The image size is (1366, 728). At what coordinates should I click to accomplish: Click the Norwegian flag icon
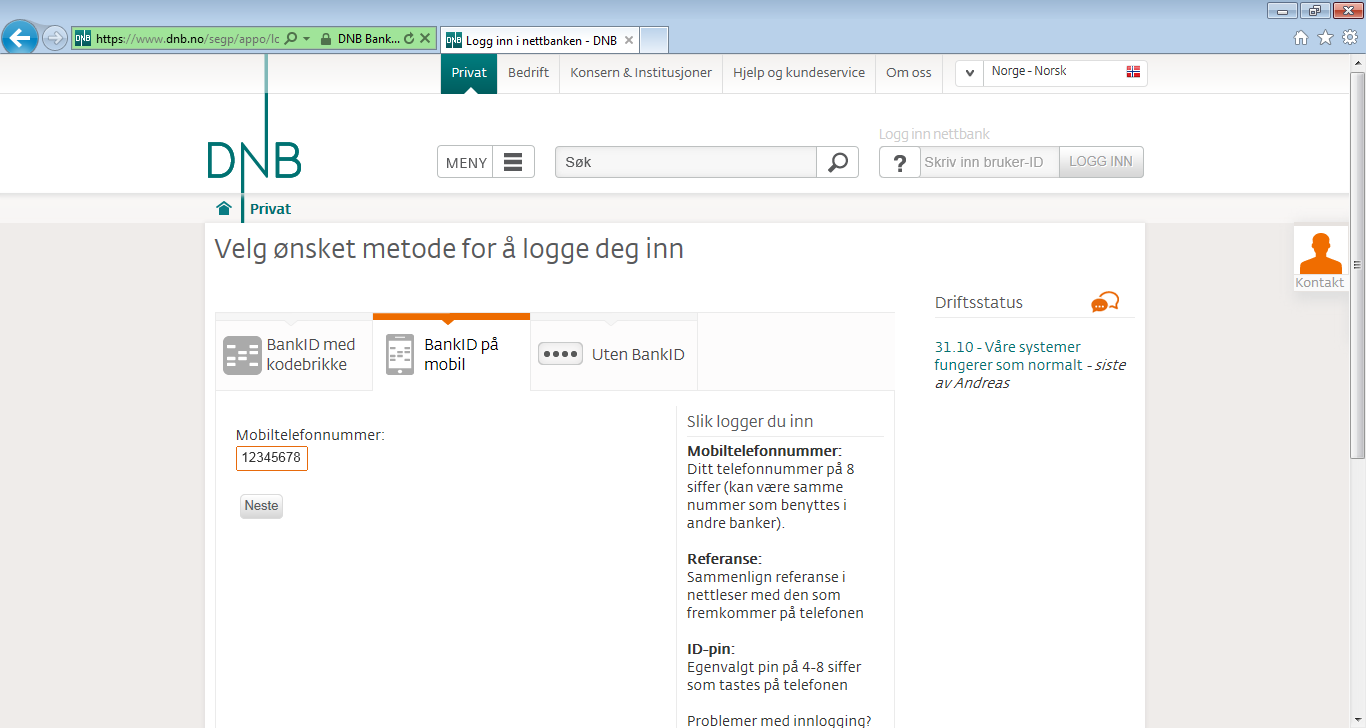click(1133, 72)
